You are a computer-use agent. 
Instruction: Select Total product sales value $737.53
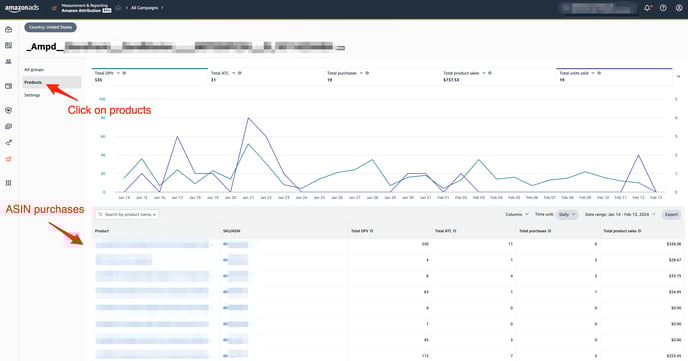coord(451,80)
